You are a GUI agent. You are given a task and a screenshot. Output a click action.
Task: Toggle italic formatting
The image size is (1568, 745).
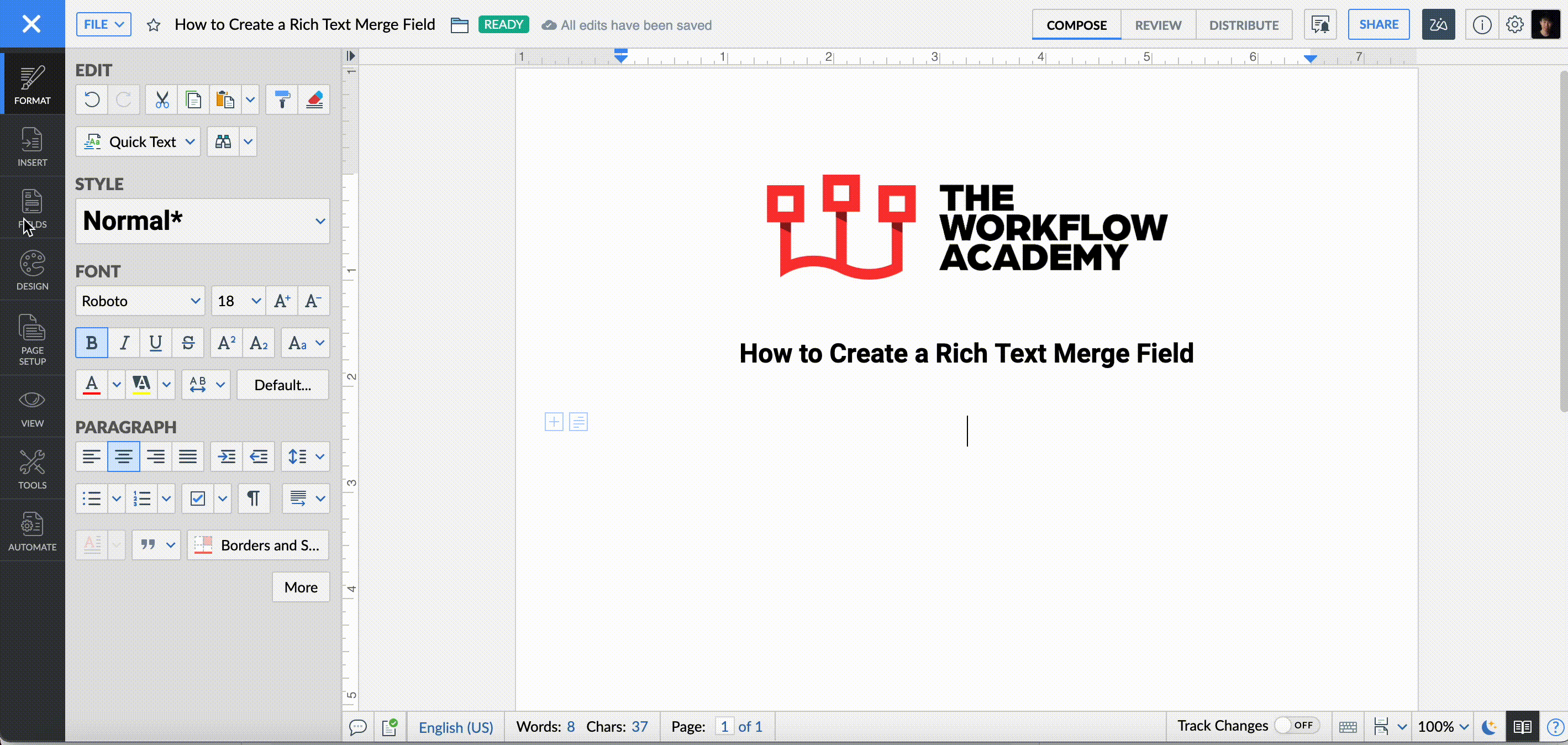pyautogui.click(x=124, y=343)
